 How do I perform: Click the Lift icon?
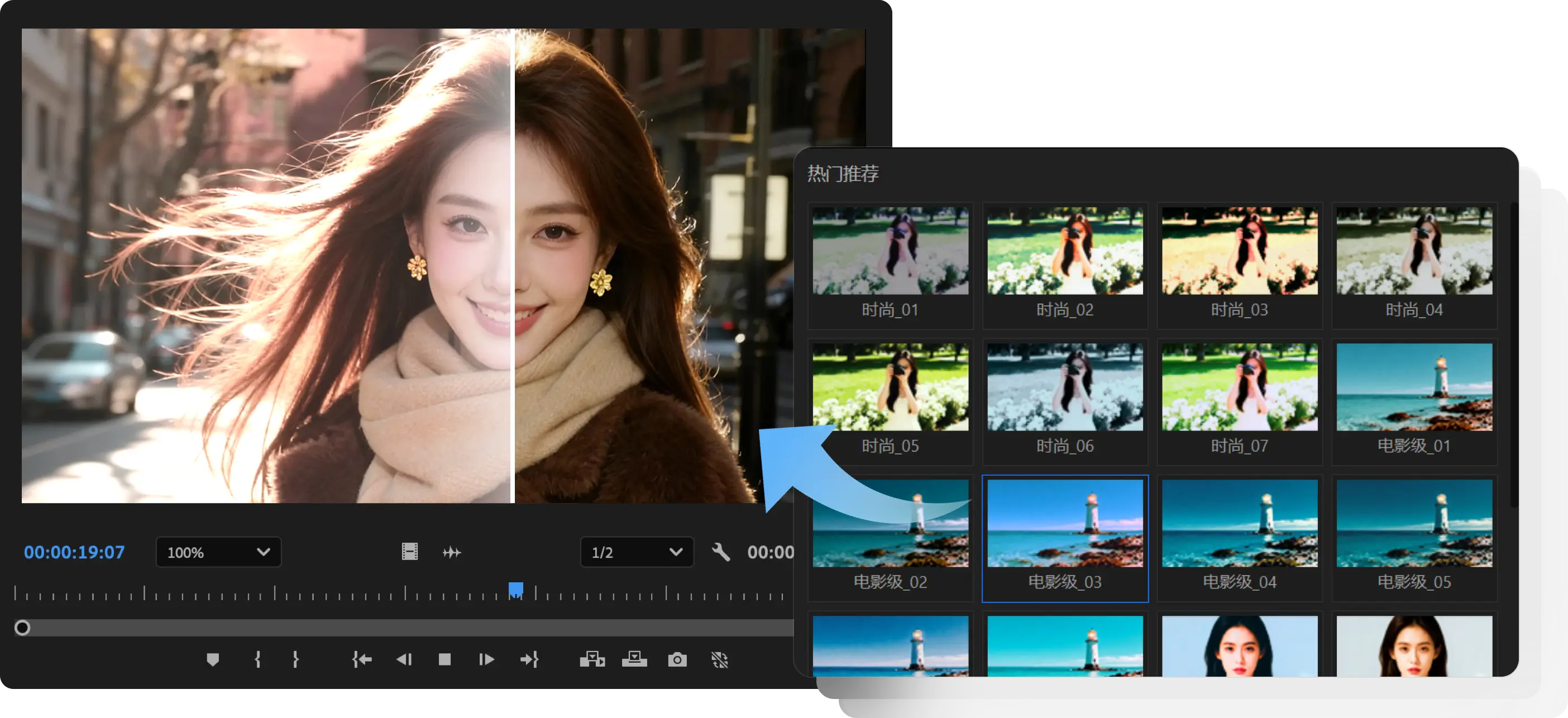point(592,659)
